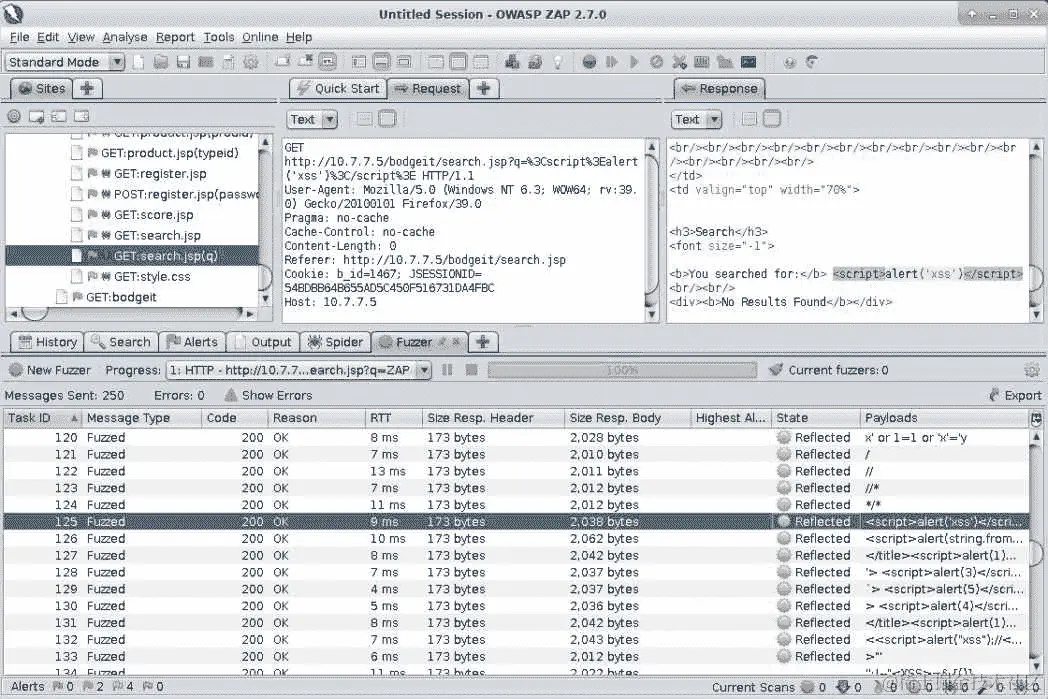Click the Pause fuzzer icon
Viewport: 1048px width, 699px height.
(447, 370)
